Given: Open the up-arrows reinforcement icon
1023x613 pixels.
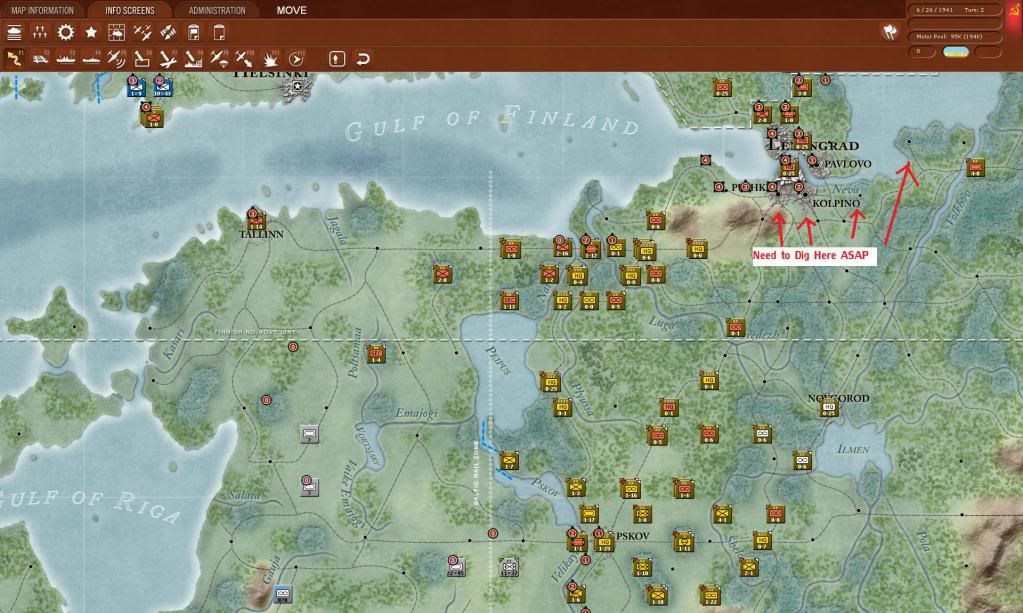Looking at the screenshot, I should point(40,33).
